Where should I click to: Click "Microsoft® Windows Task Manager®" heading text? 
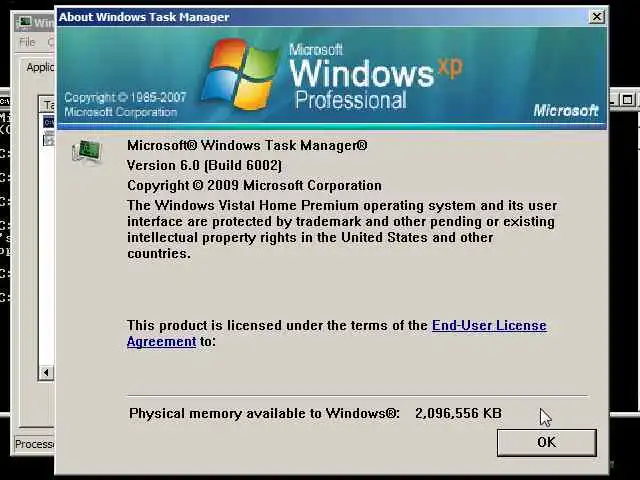[247, 145]
